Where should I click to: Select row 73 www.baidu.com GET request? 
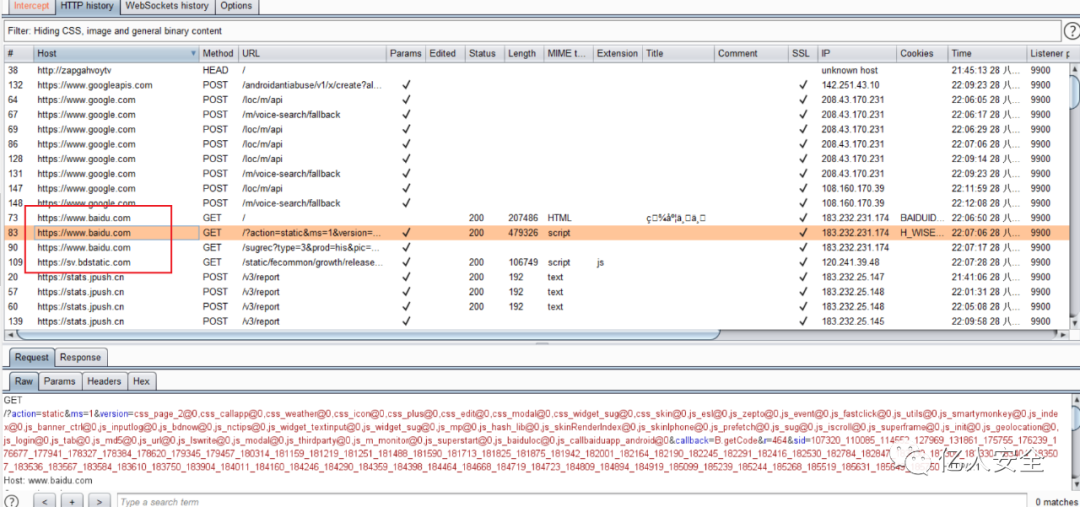coord(537,218)
